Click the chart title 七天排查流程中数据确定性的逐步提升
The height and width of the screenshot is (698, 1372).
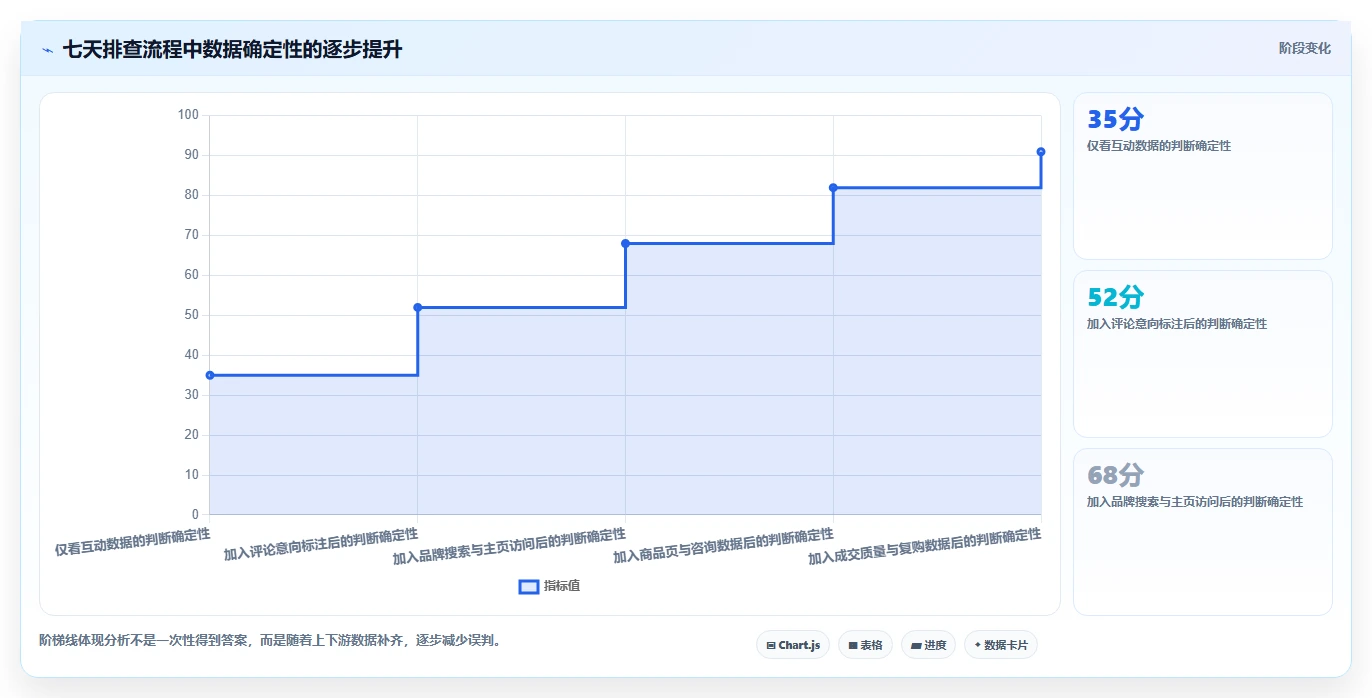[x=232, y=50]
